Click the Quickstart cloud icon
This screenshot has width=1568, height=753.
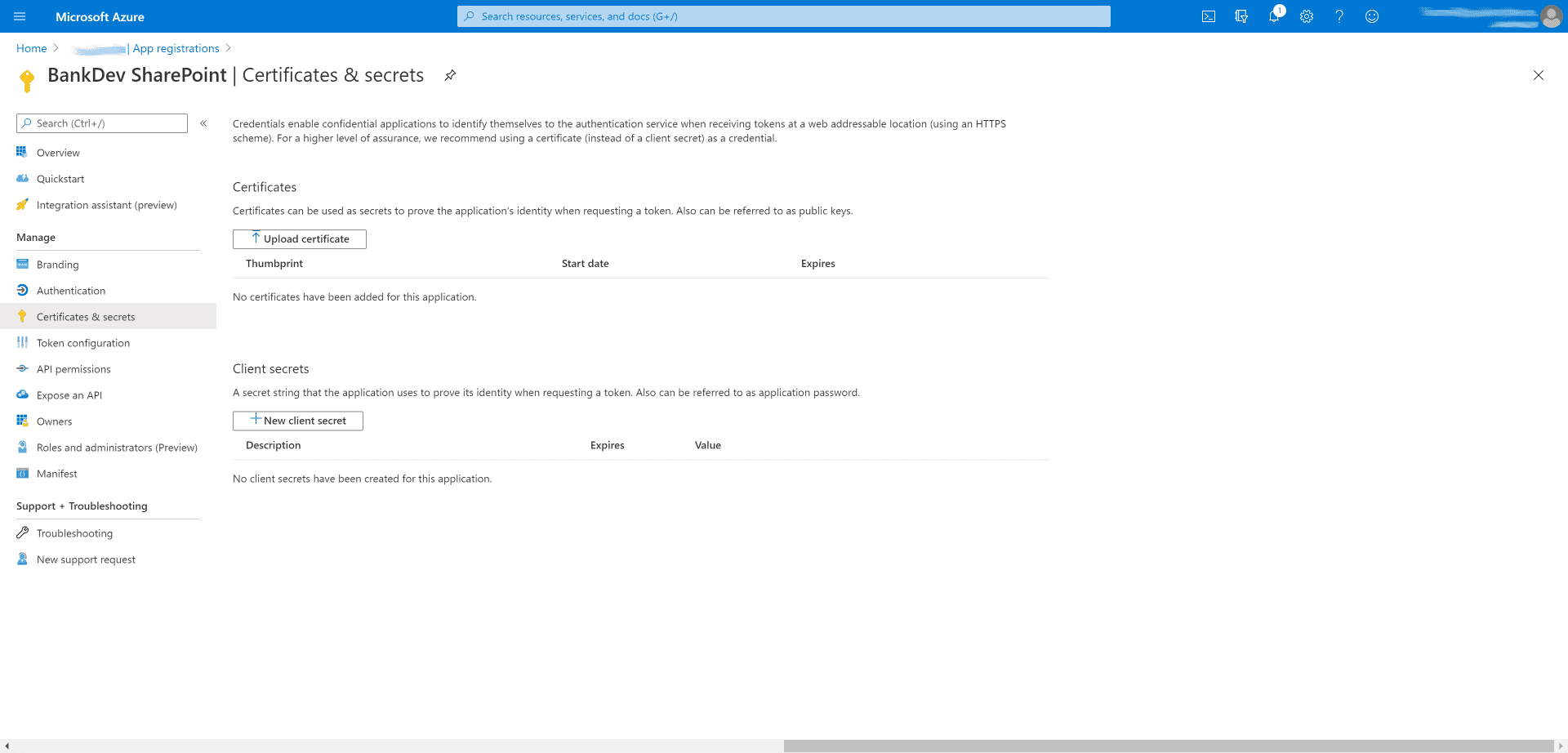[x=22, y=179]
